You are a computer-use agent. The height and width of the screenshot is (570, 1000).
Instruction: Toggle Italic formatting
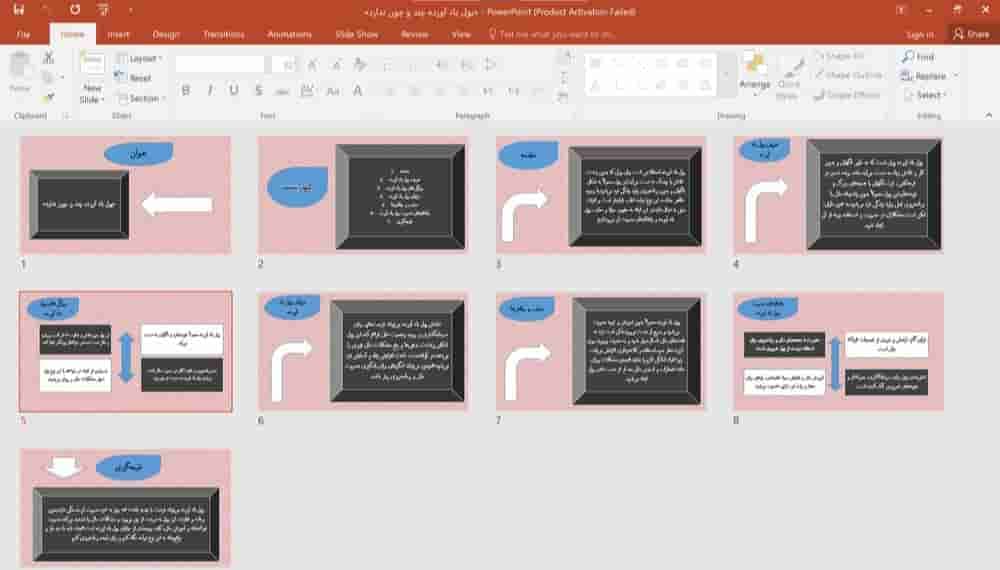coord(210,91)
